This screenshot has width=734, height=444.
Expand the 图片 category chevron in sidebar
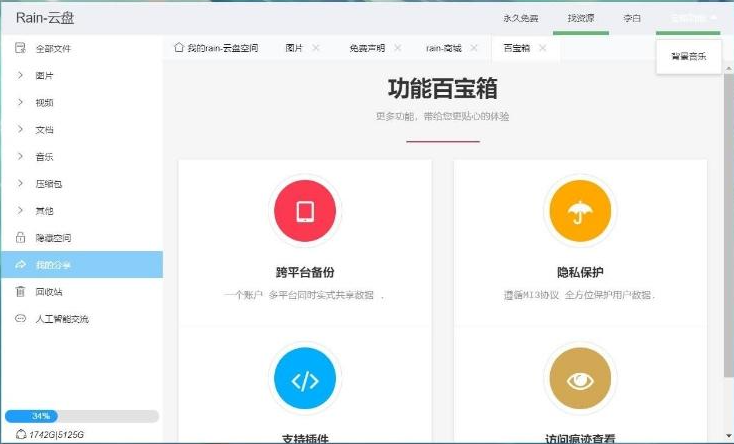point(20,75)
